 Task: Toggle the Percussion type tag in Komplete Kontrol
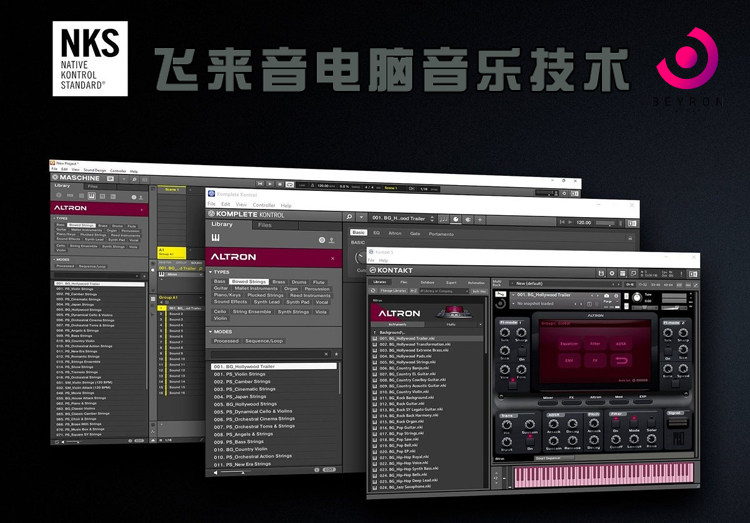pyautogui.click(x=317, y=289)
